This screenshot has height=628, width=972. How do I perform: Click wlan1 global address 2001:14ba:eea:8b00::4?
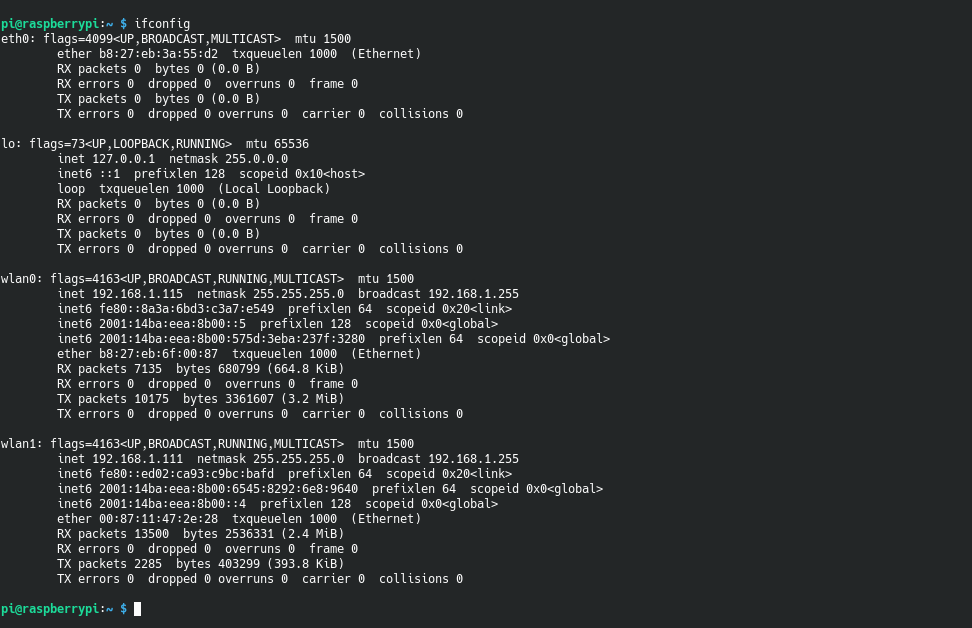pyautogui.click(x=172, y=504)
